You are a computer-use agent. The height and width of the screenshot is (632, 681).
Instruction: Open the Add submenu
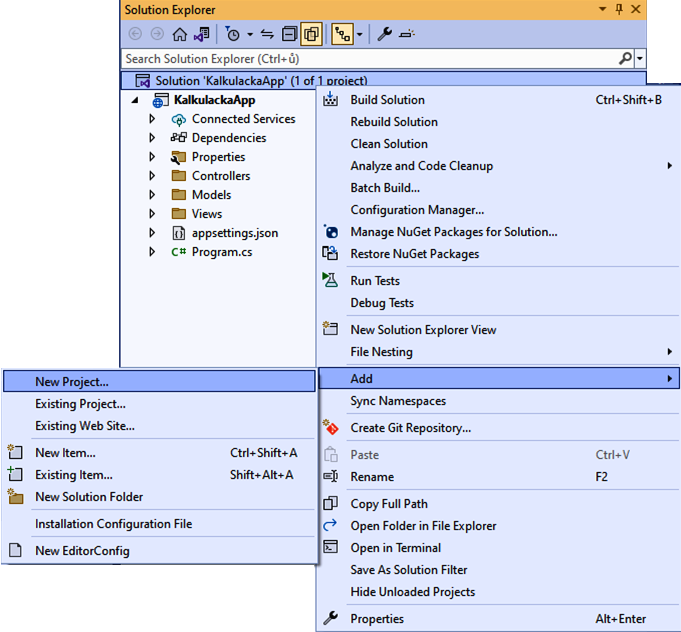[499, 379]
